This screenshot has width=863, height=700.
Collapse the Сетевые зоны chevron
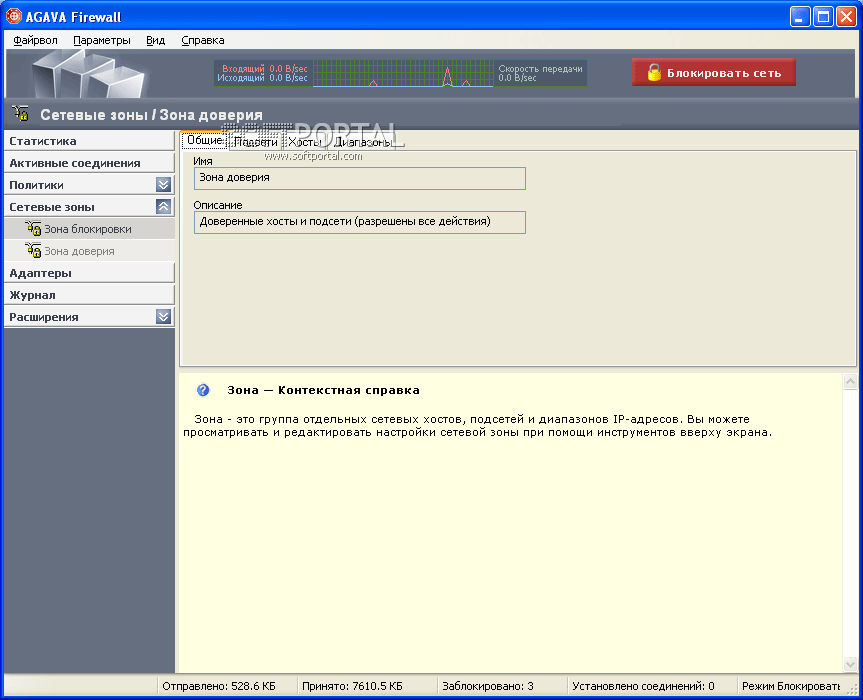click(x=163, y=207)
